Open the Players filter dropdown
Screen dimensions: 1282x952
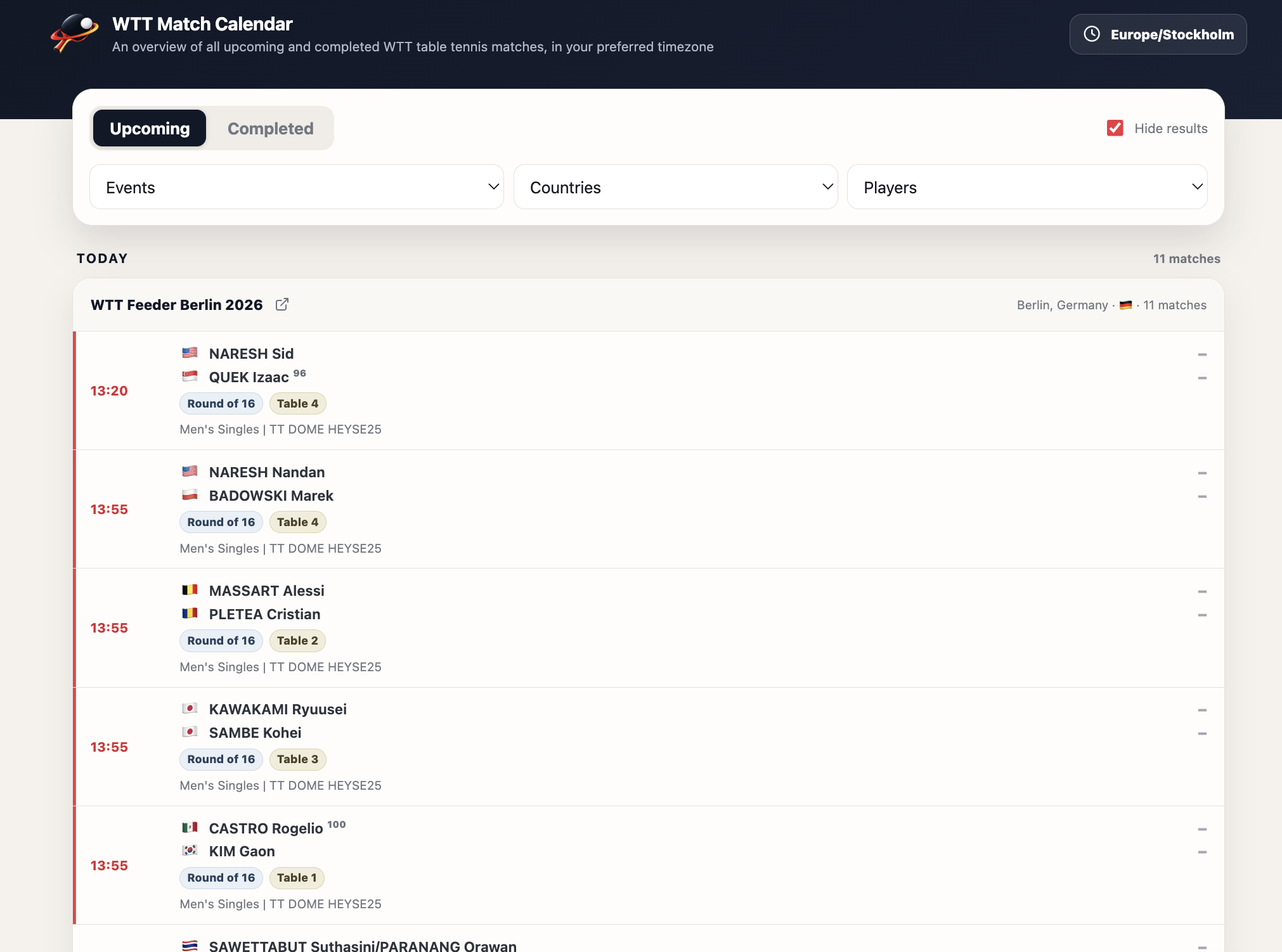click(x=1027, y=187)
